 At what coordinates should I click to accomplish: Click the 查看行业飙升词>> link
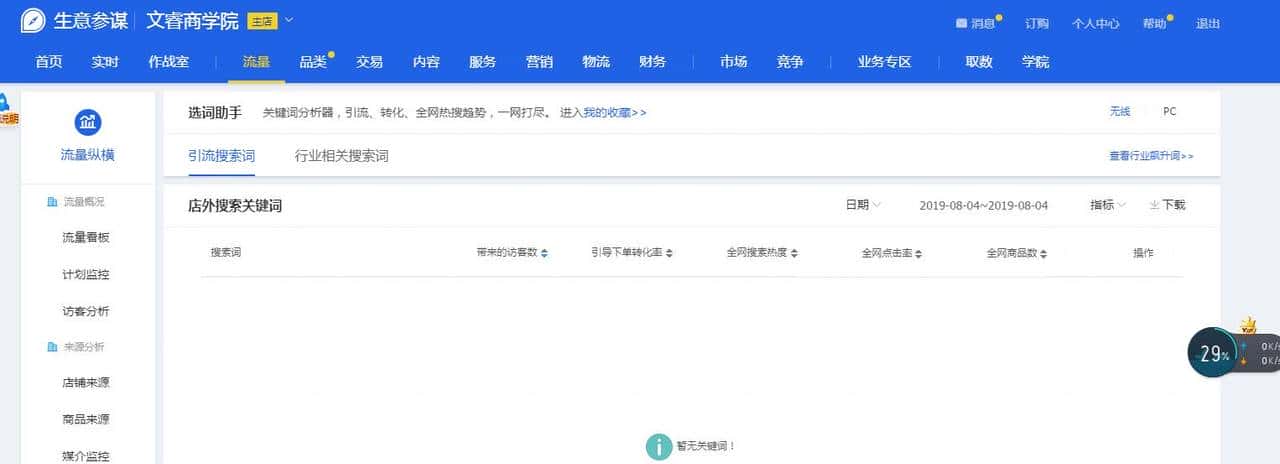1151,156
